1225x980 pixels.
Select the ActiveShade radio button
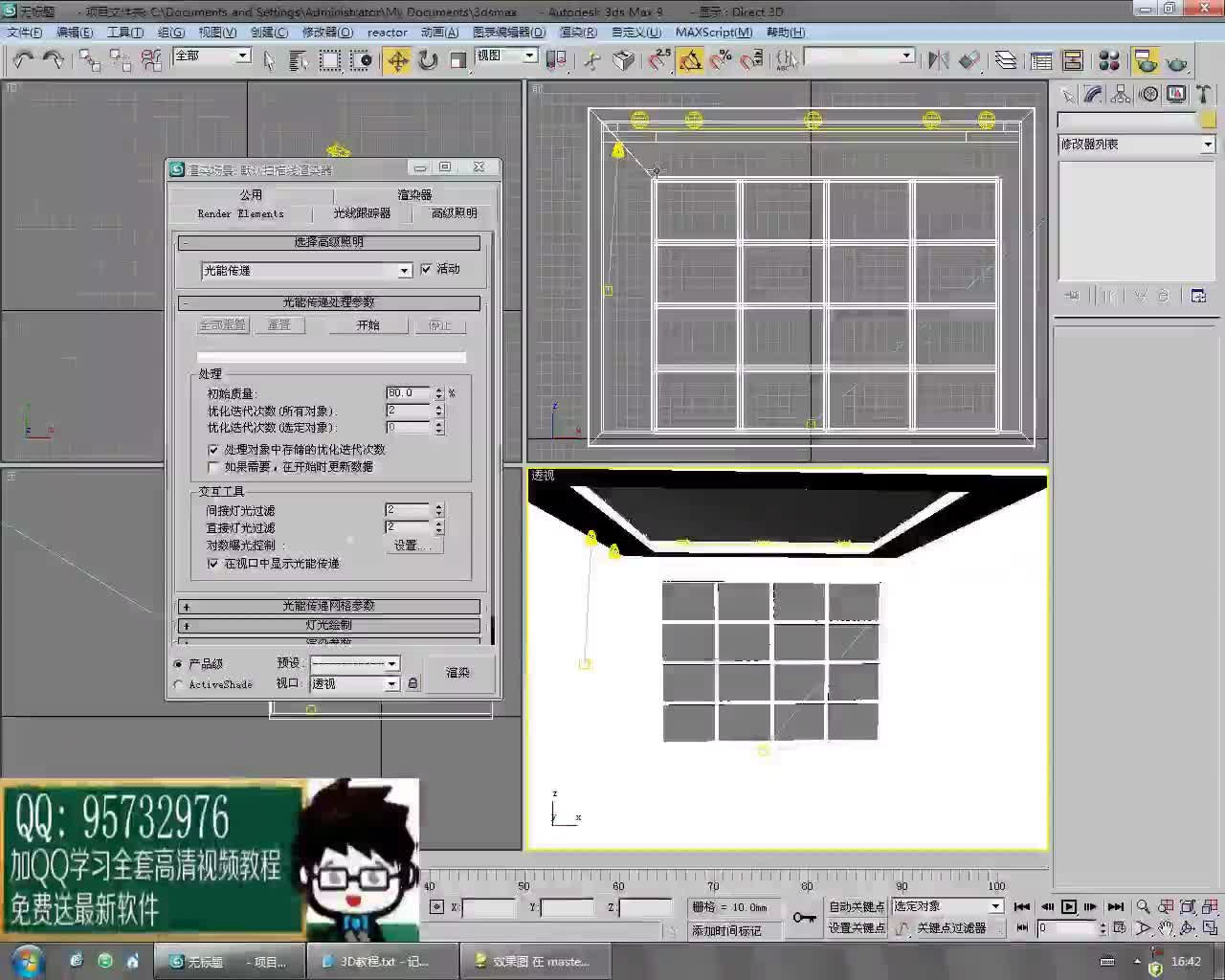point(179,684)
